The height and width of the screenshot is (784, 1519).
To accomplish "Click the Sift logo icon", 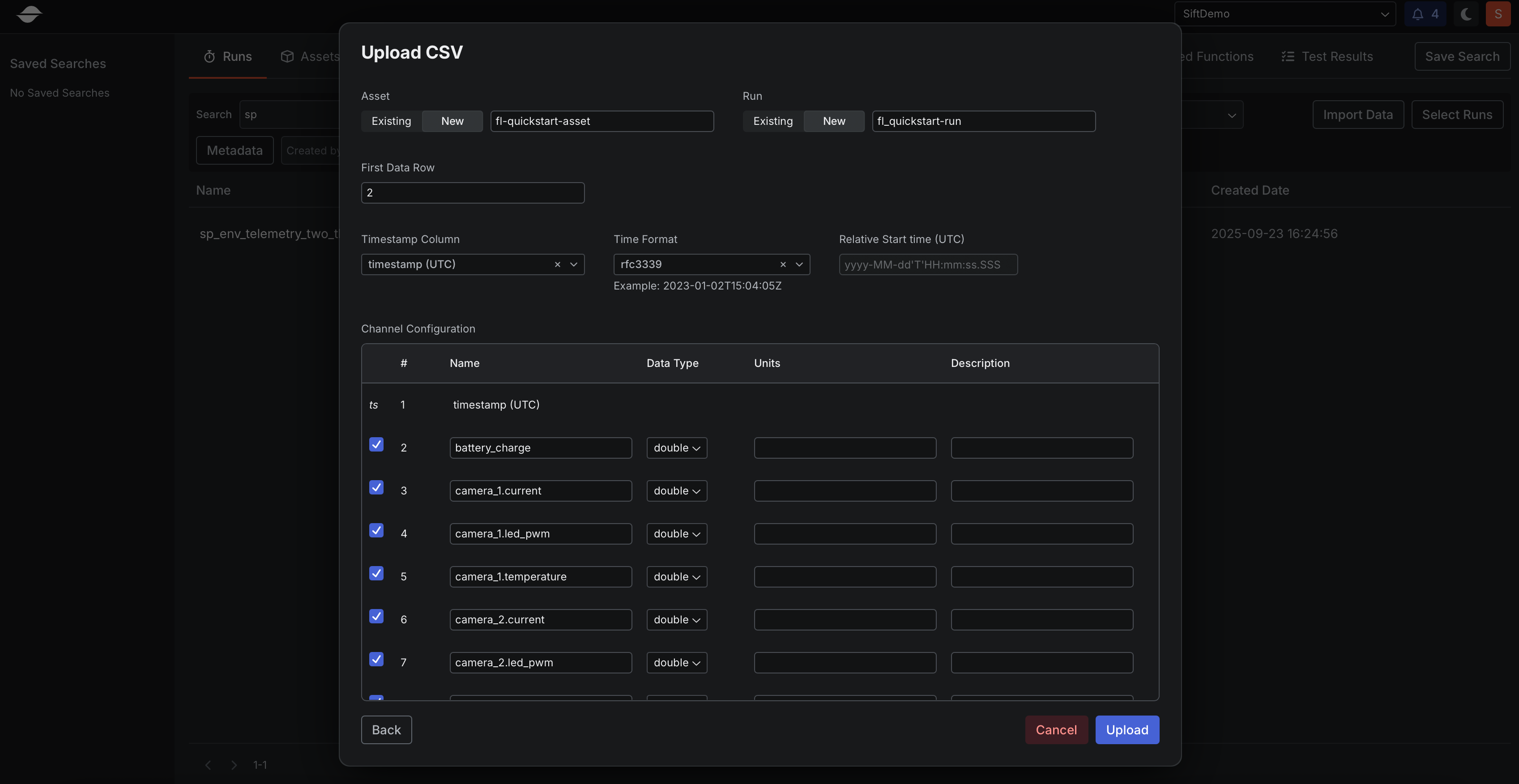I will [29, 13].
